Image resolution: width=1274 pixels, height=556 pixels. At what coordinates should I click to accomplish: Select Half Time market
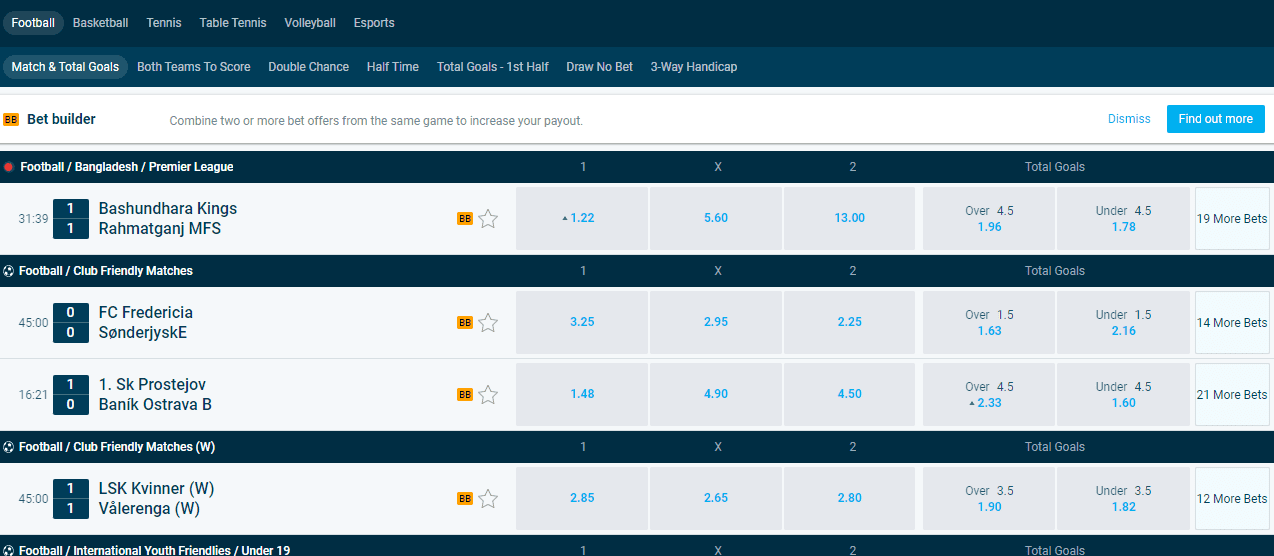click(393, 67)
